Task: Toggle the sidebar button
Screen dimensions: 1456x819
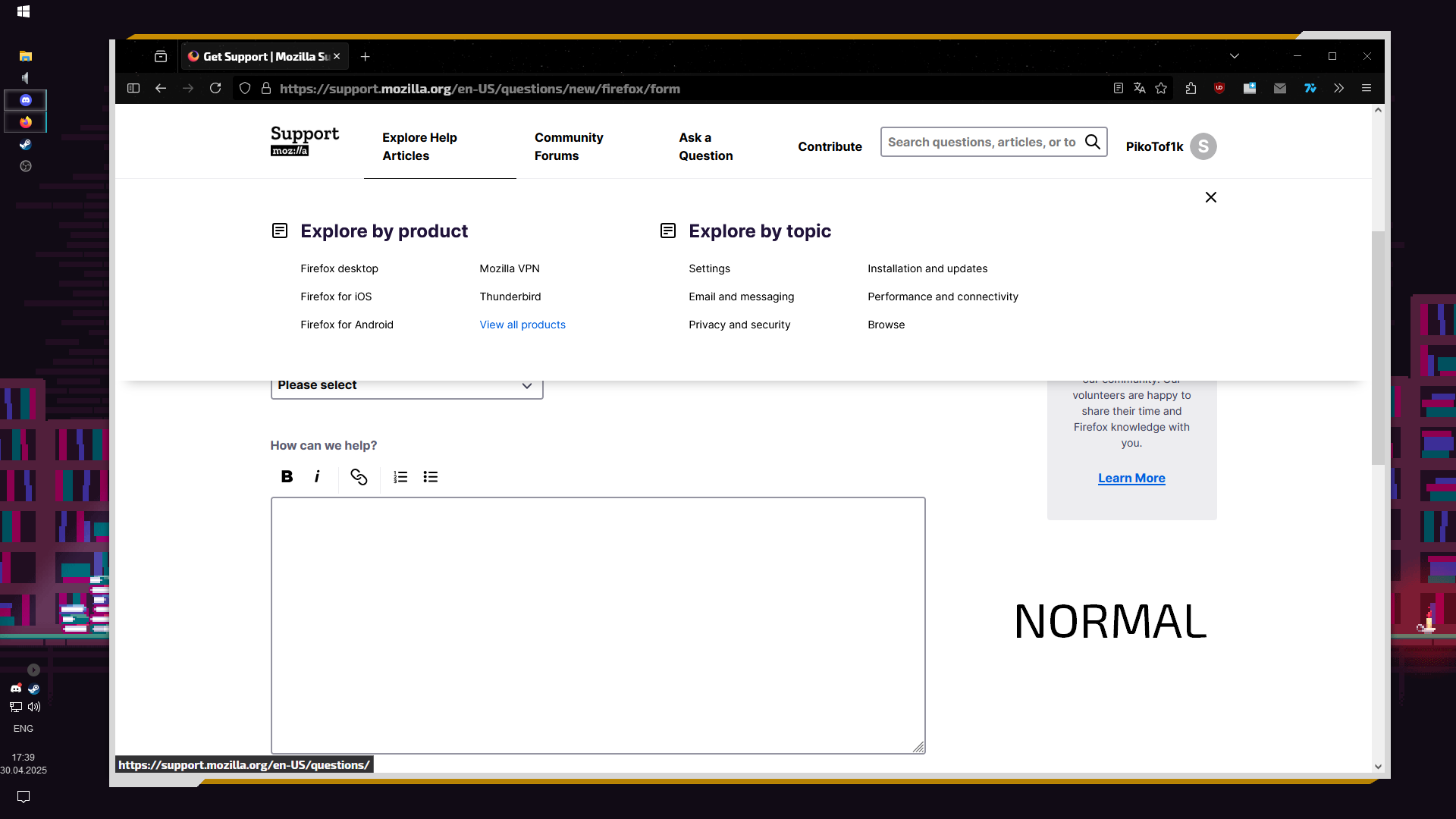Action: [x=133, y=88]
